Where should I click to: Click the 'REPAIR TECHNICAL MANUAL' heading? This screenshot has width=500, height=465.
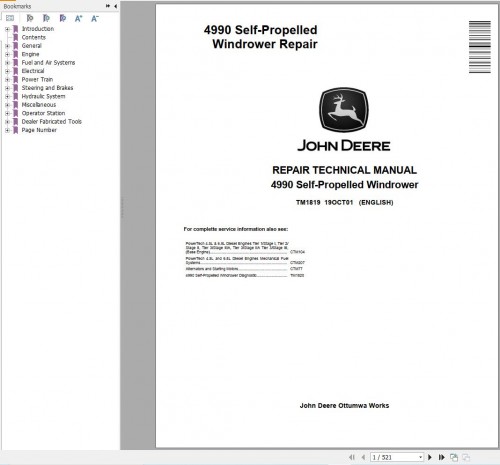click(x=344, y=170)
